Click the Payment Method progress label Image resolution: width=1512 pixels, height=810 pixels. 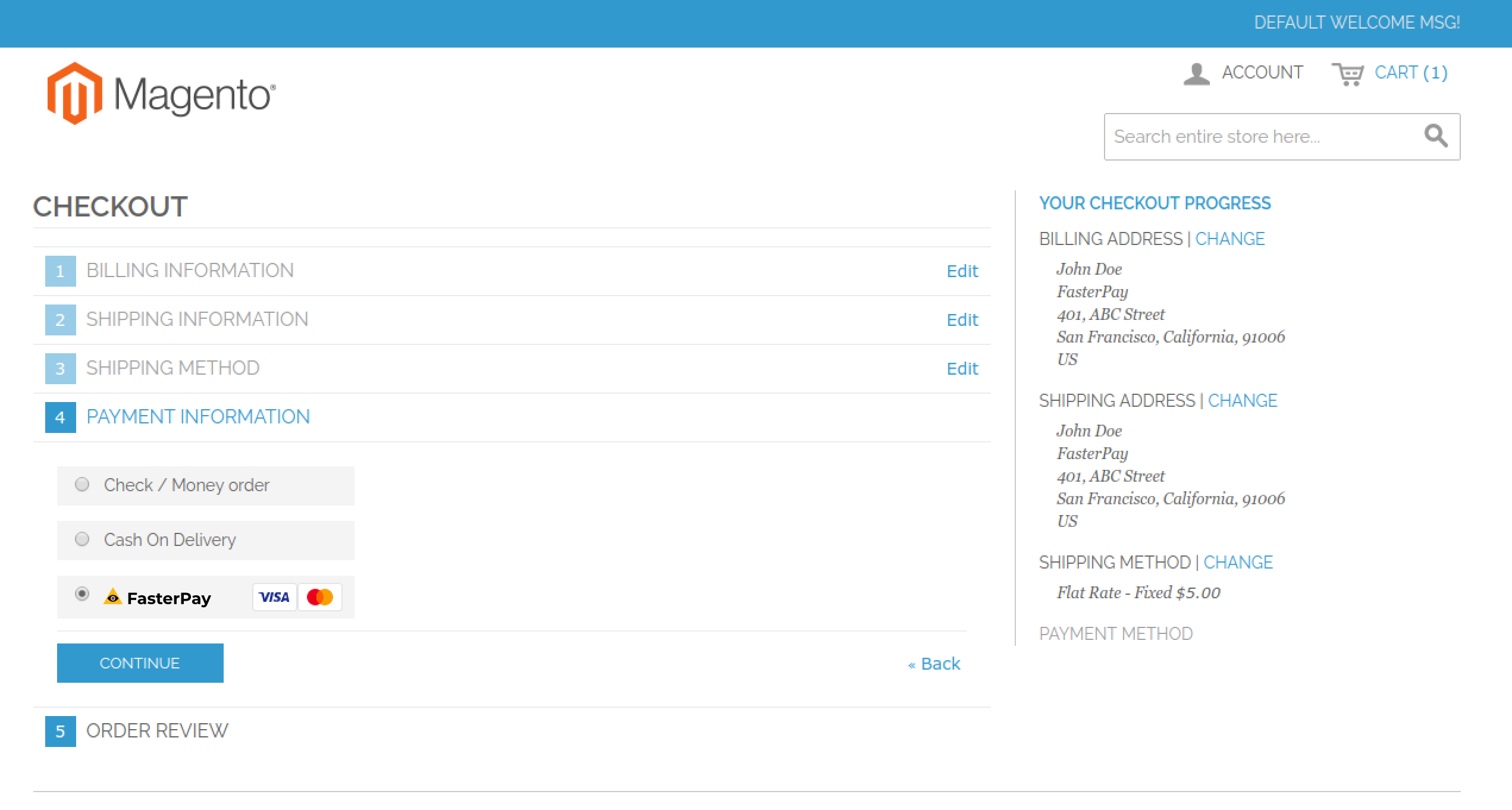[x=1116, y=634]
